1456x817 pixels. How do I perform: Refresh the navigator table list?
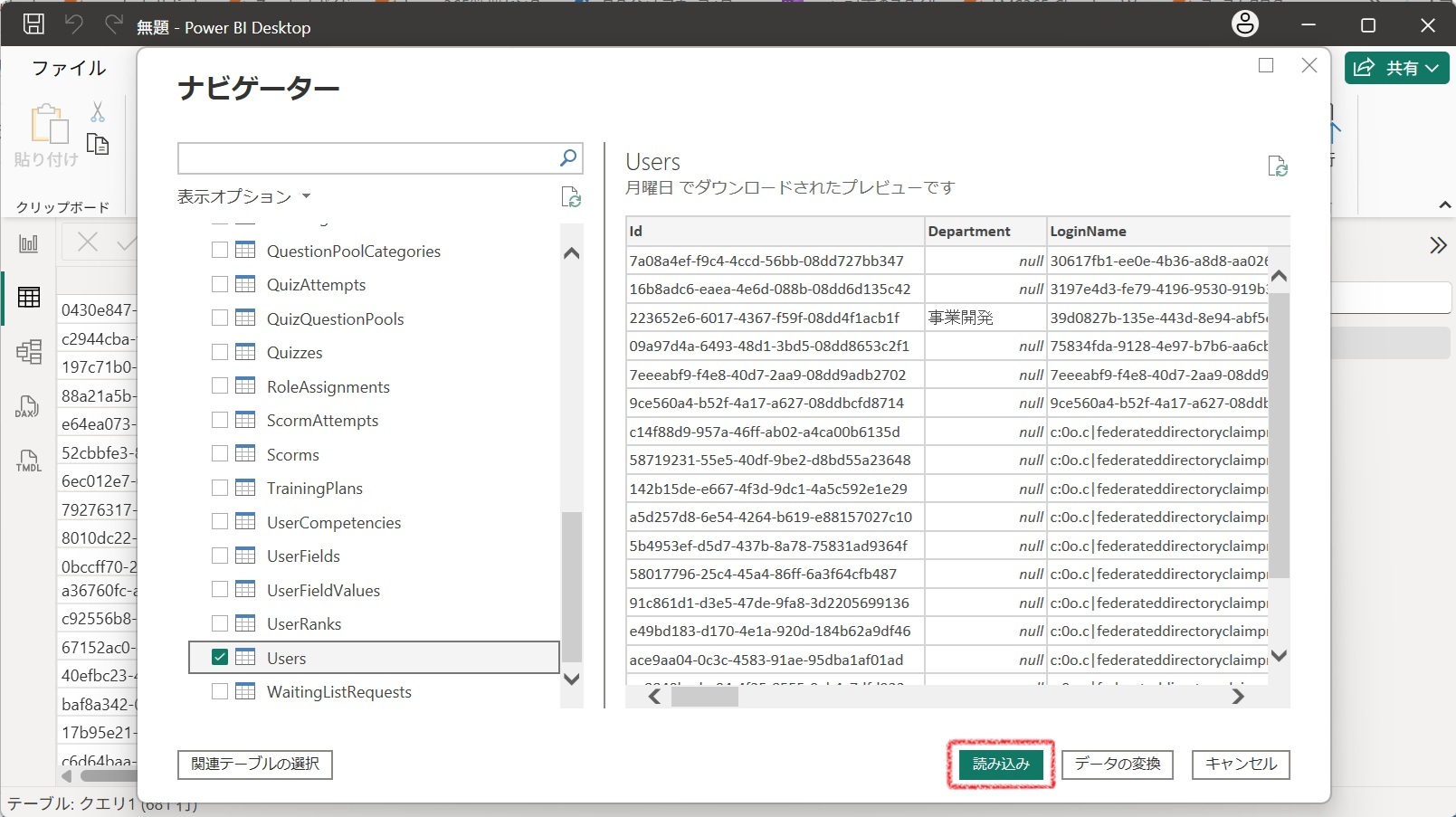(570, 197)
